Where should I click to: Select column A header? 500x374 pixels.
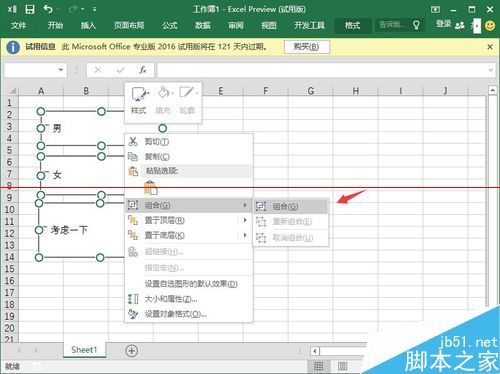click(x=41, y=91)
